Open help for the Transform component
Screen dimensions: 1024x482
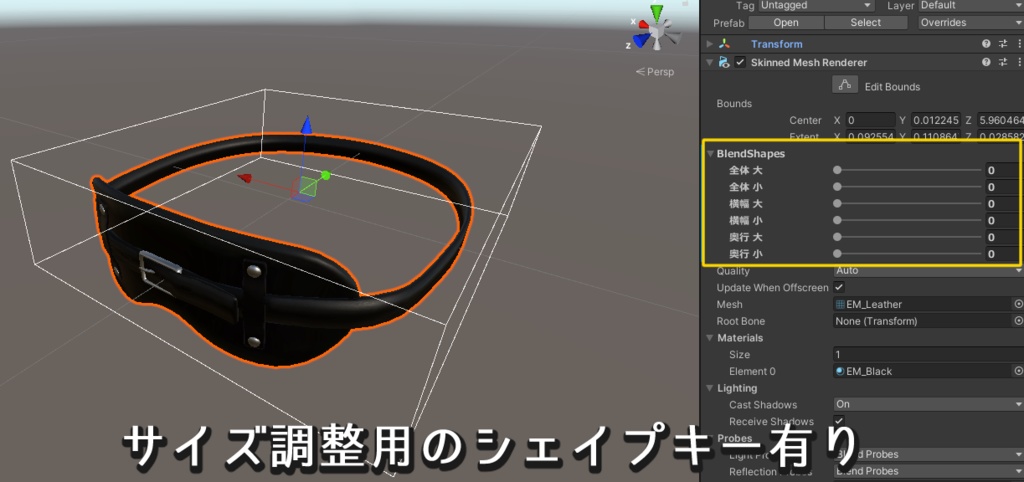click(x=986, y=44)
